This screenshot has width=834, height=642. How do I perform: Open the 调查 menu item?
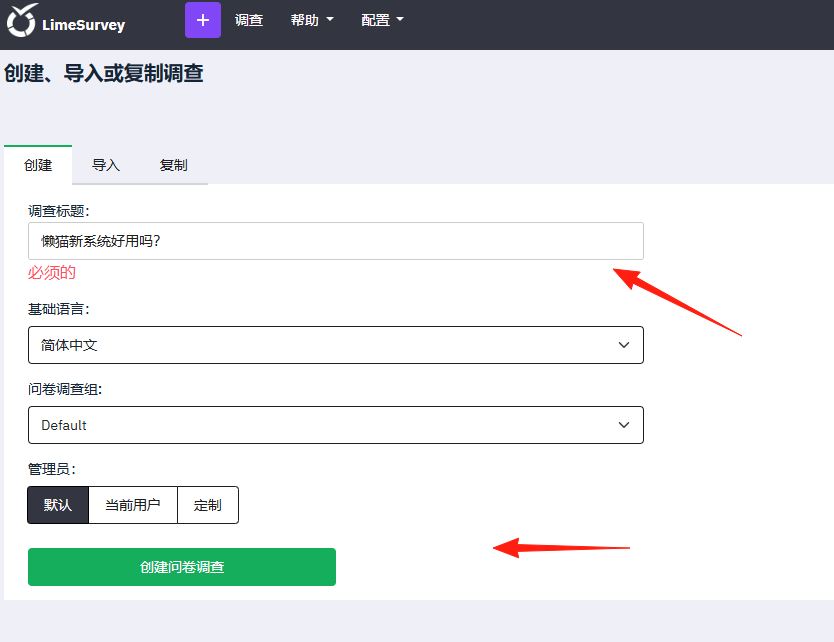249,20
